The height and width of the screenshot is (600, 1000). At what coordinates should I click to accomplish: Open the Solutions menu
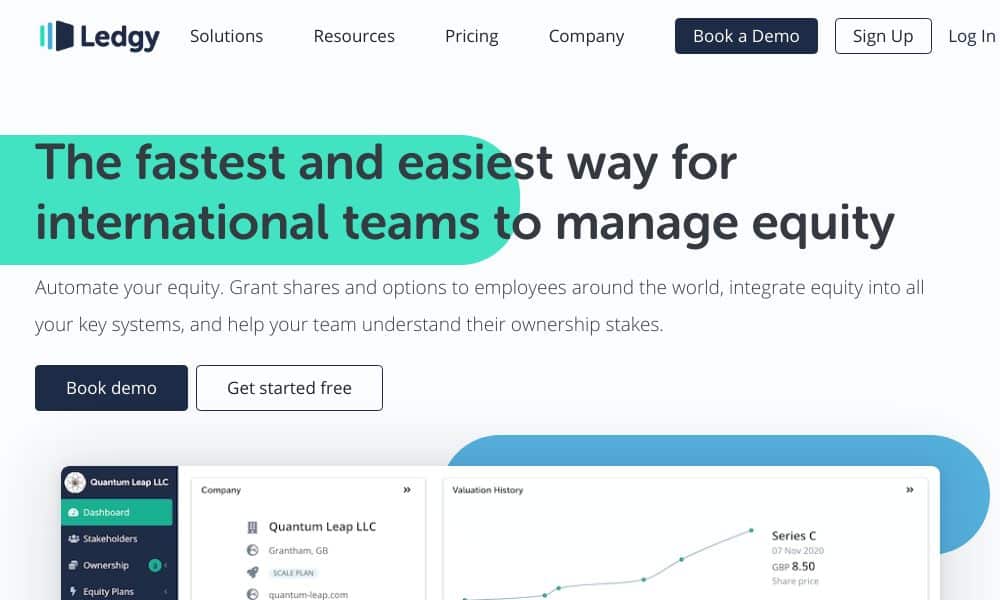click(x=226, y=36)
